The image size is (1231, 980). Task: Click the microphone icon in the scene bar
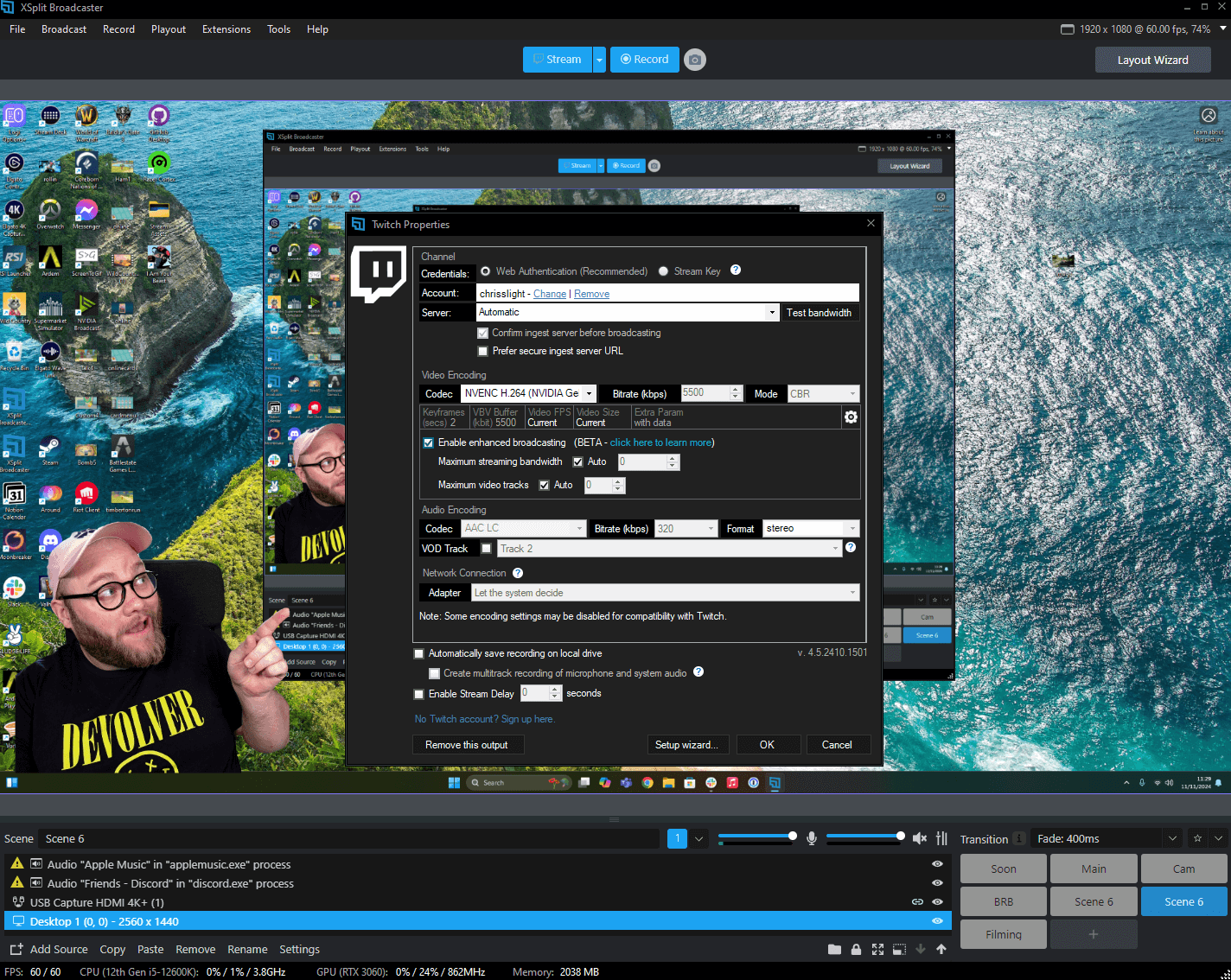pos(812,838)
